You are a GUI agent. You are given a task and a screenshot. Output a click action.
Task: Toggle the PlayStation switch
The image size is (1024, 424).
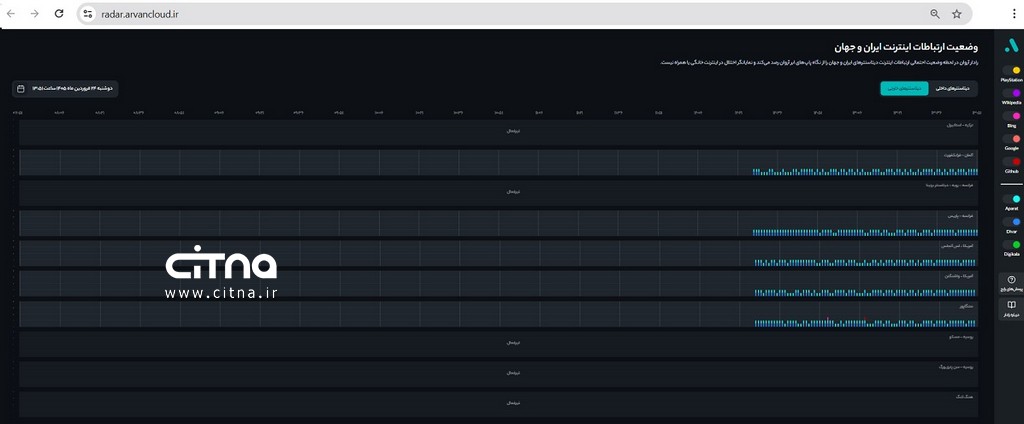point(1012,70)
